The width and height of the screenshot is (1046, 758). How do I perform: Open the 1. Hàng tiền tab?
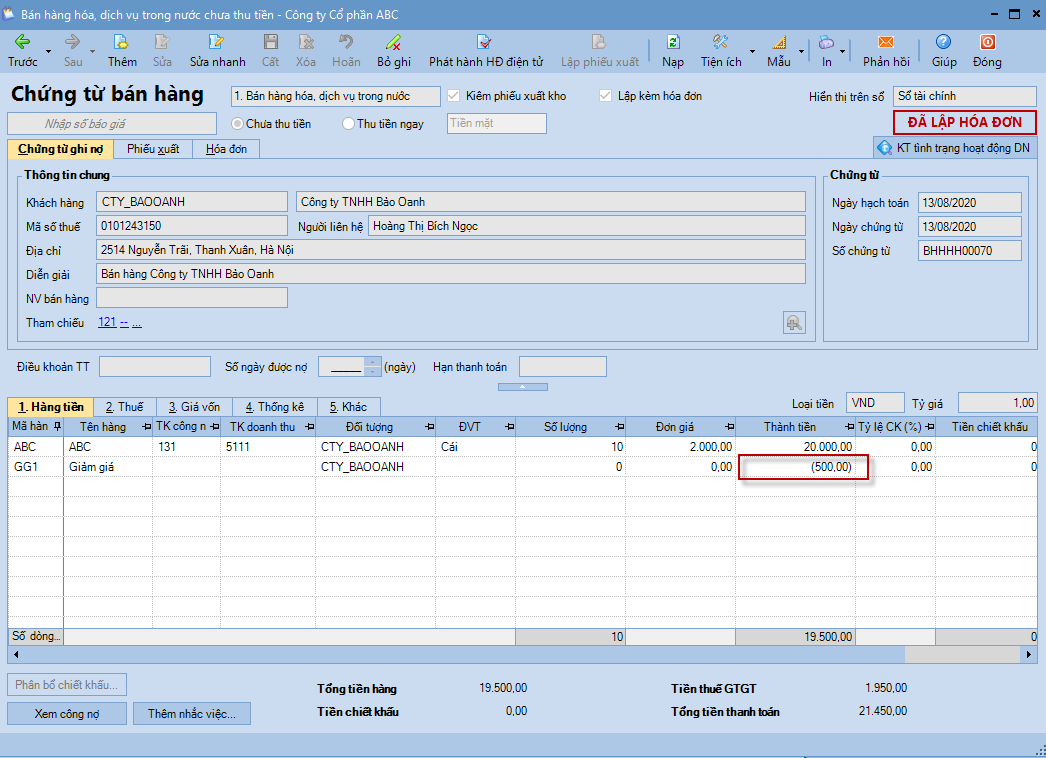[x=51, y=407]
